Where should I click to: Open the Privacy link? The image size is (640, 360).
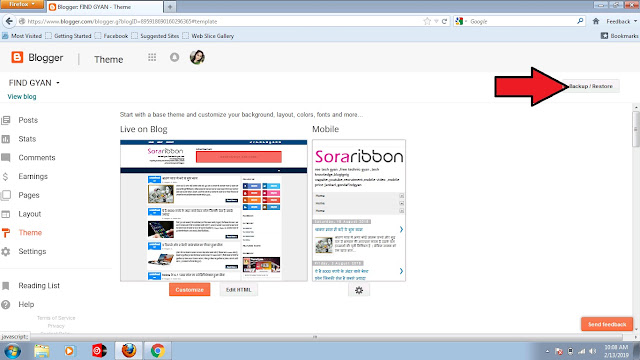(x=56, y=326)
